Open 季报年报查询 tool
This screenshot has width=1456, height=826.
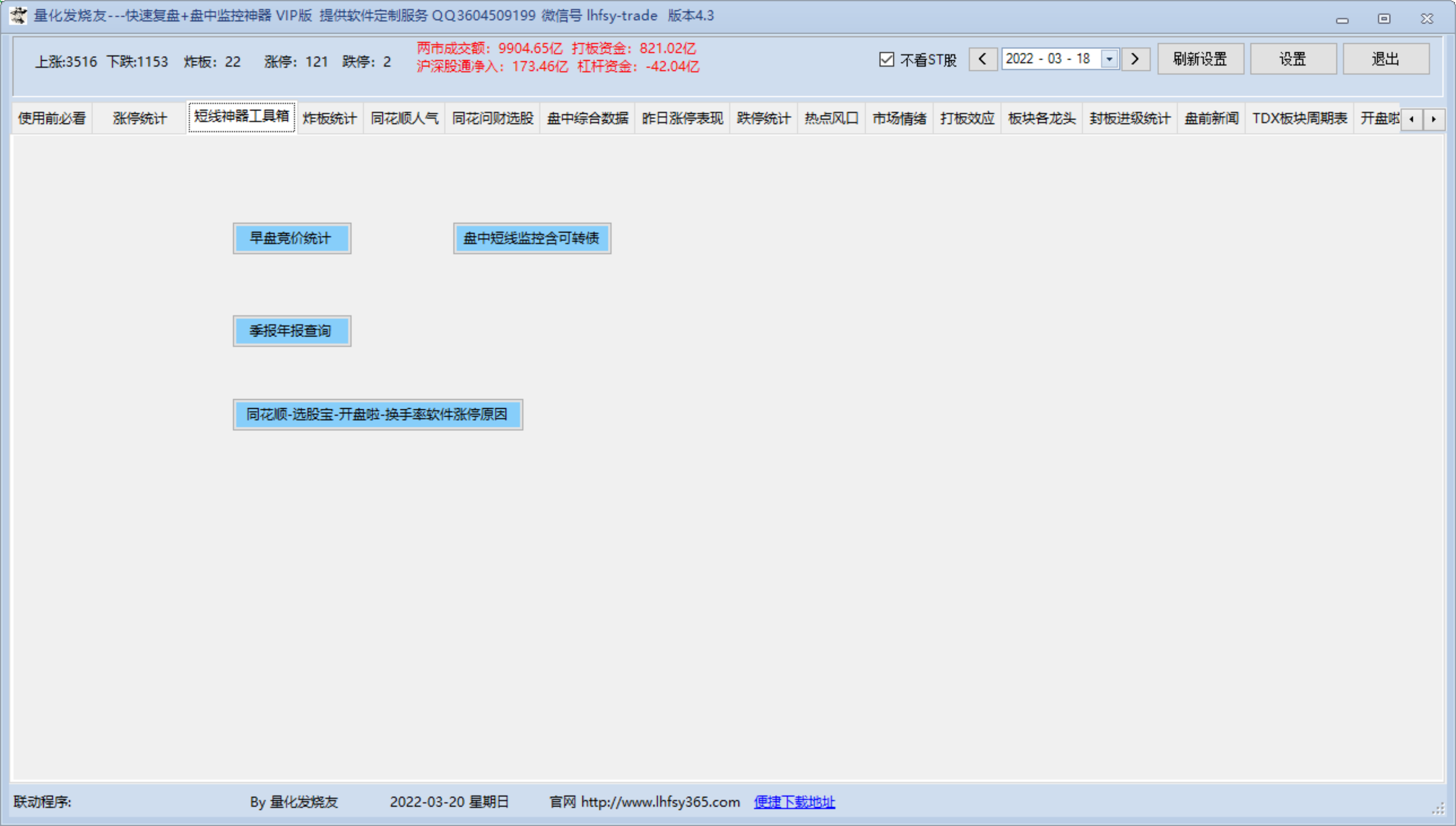coord(292,331)
